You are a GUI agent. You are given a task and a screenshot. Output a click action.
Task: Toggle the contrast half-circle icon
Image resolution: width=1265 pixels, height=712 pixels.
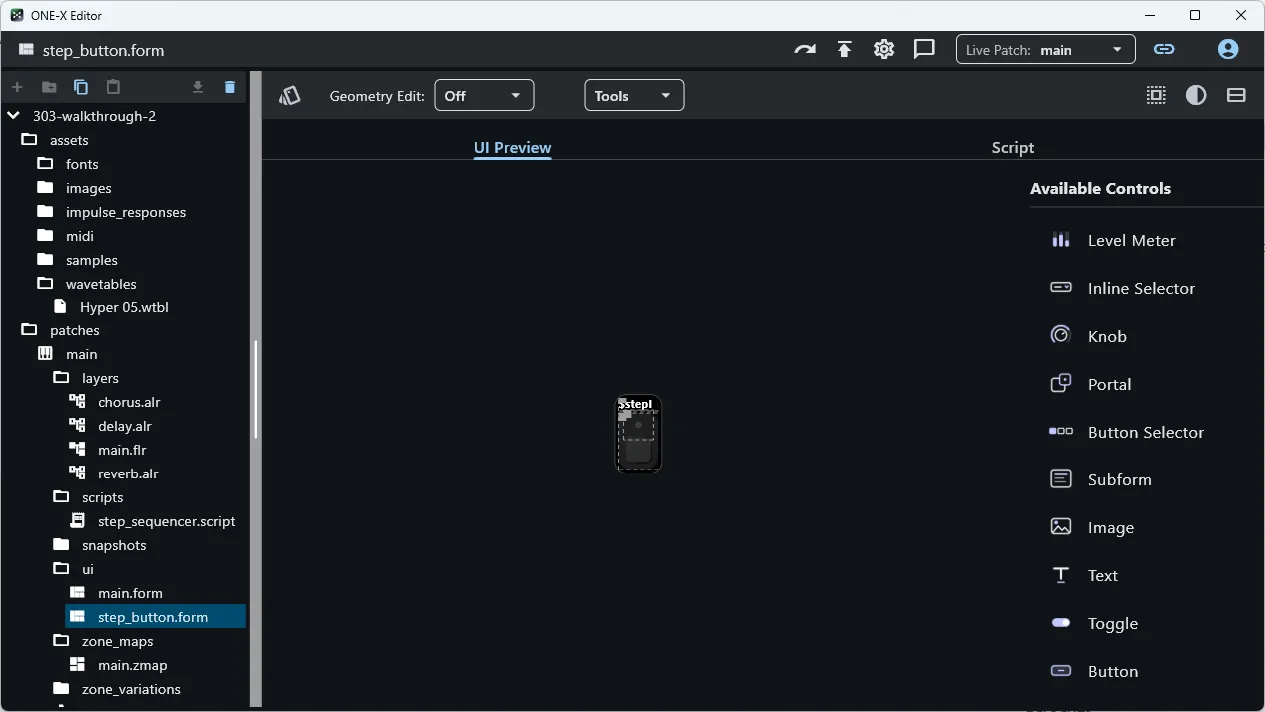point(1196,95)
